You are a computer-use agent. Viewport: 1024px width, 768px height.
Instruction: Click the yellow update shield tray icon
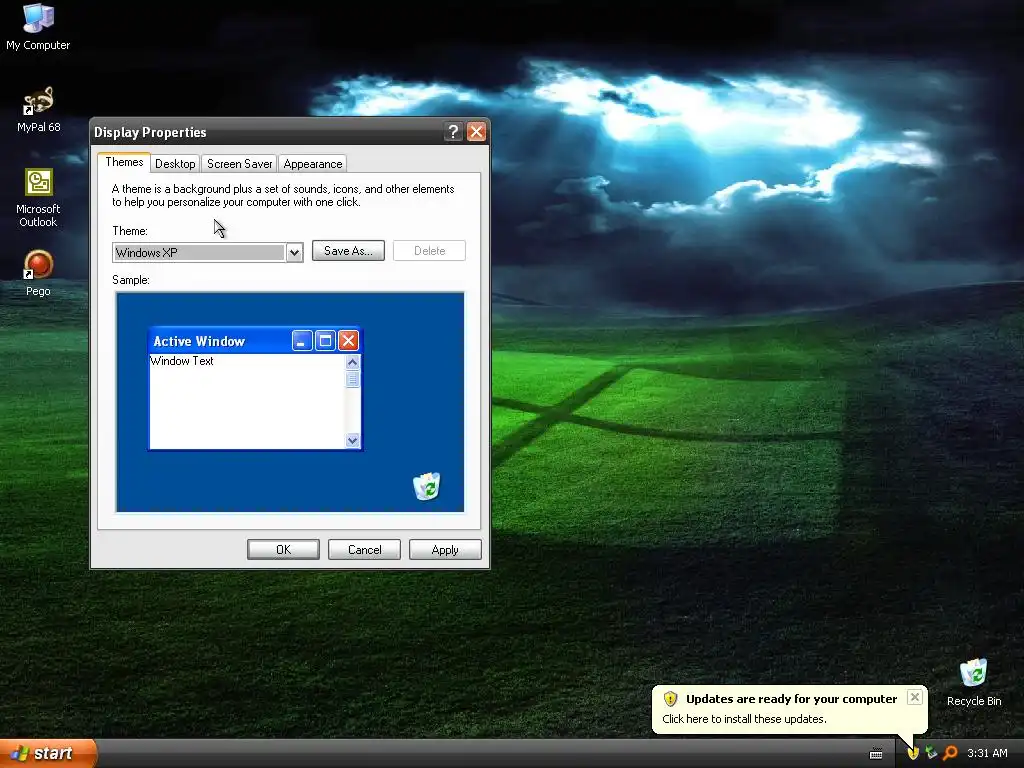tap(912, 753)
